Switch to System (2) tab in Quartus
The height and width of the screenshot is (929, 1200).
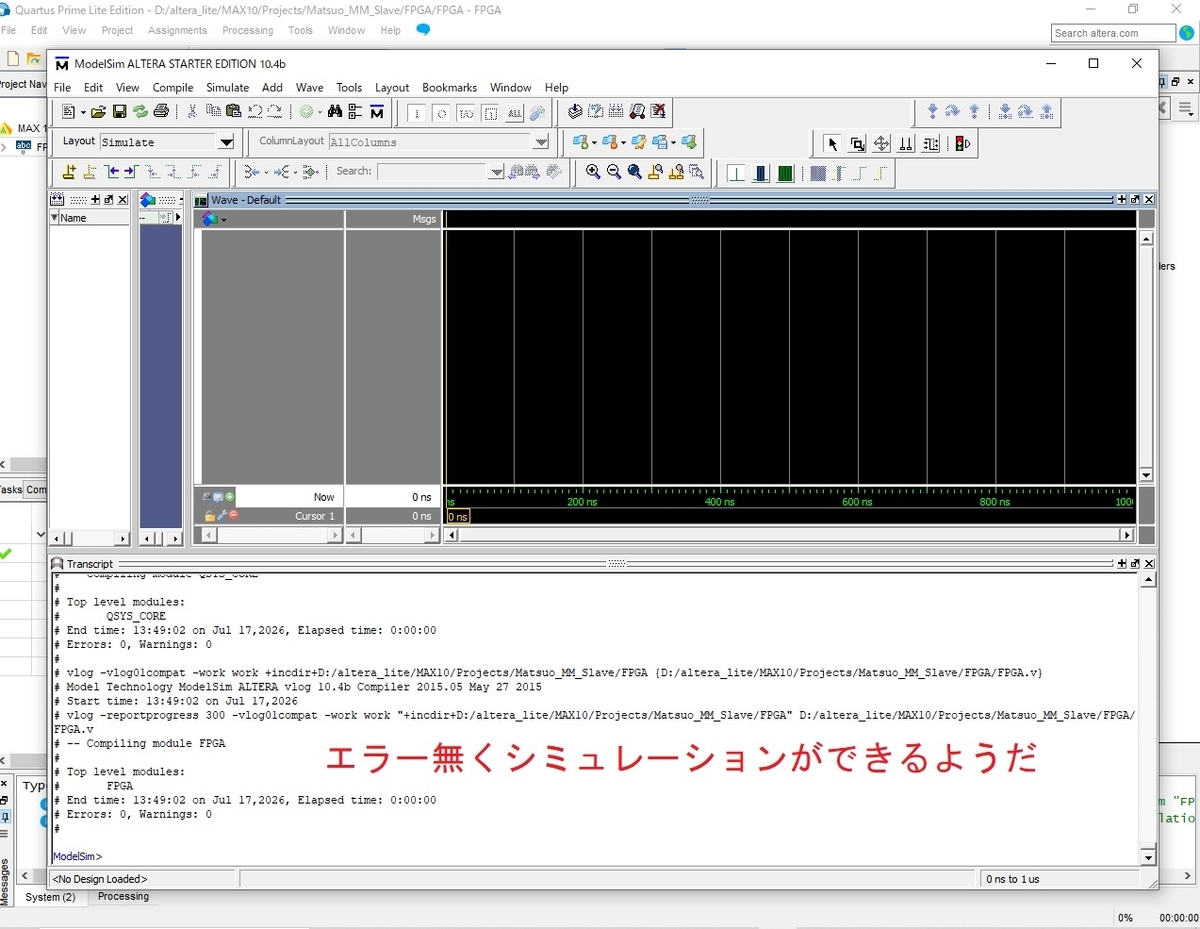pyautogui.click(x=50, y=897)
